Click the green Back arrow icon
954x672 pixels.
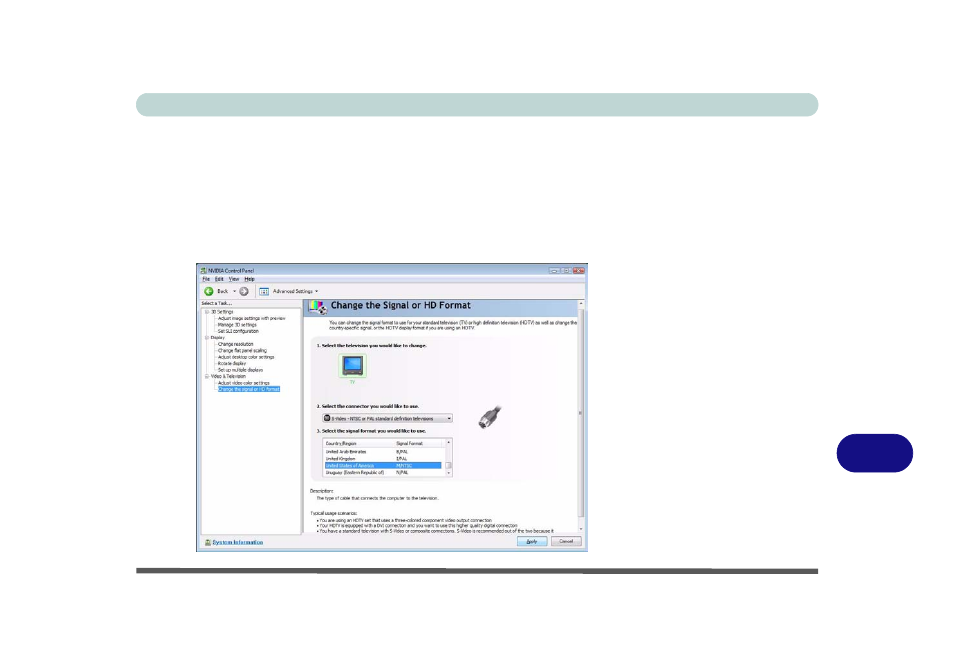click(209, 291)
